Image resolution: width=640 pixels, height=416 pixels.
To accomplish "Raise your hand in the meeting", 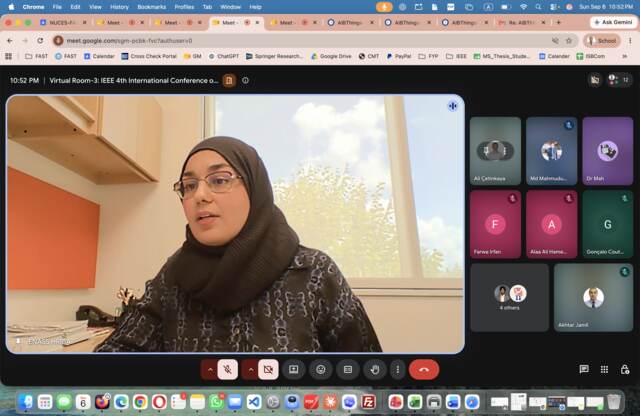I will click(375, 369).
